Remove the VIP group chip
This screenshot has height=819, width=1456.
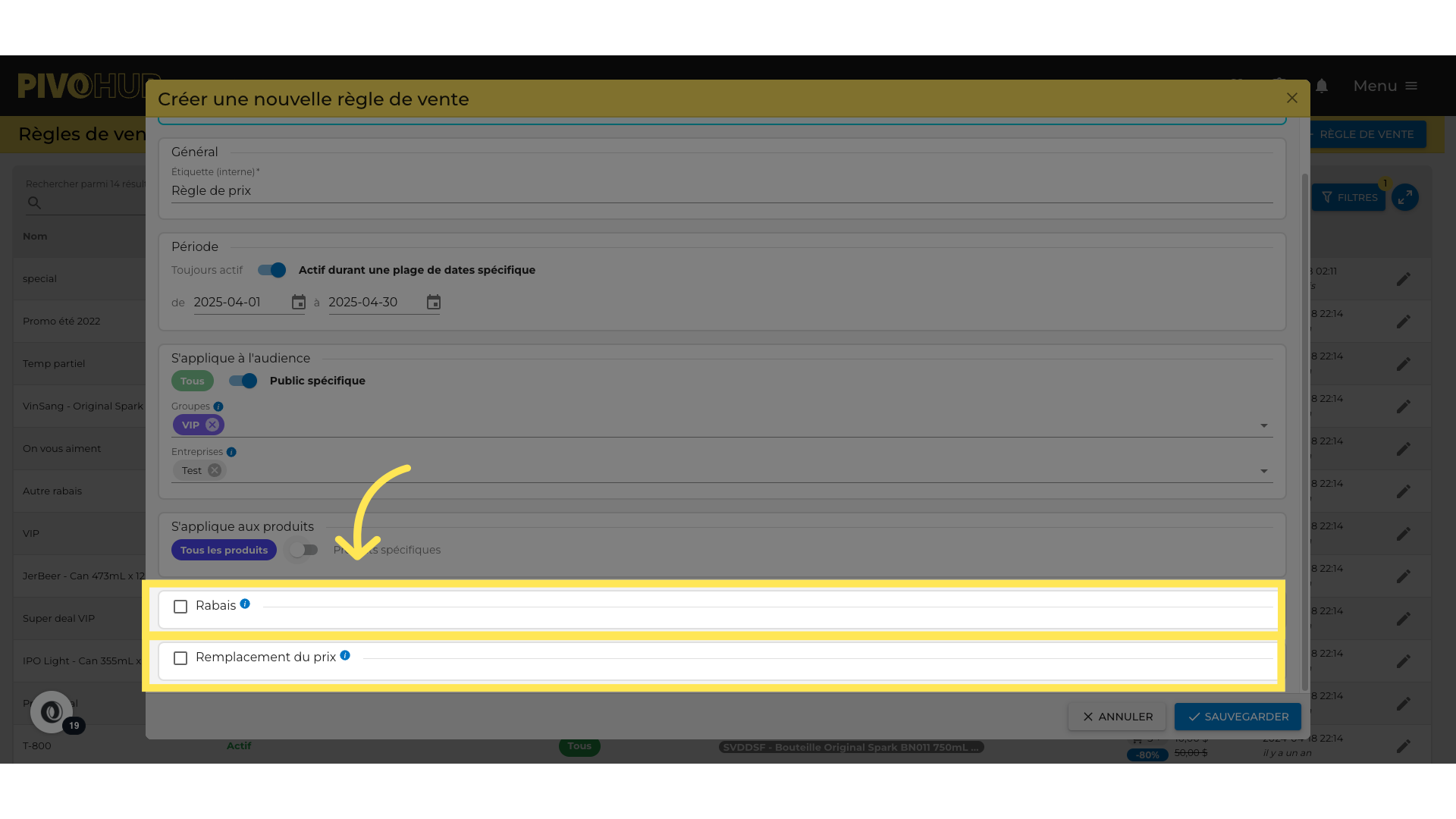pos(212,425)
